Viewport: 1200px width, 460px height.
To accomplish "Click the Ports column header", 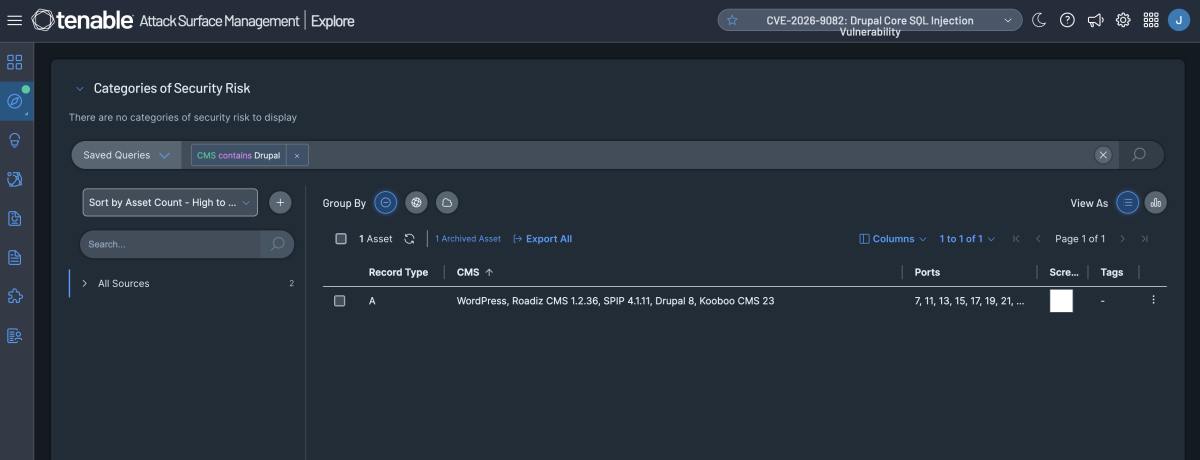I will (927, 272).
